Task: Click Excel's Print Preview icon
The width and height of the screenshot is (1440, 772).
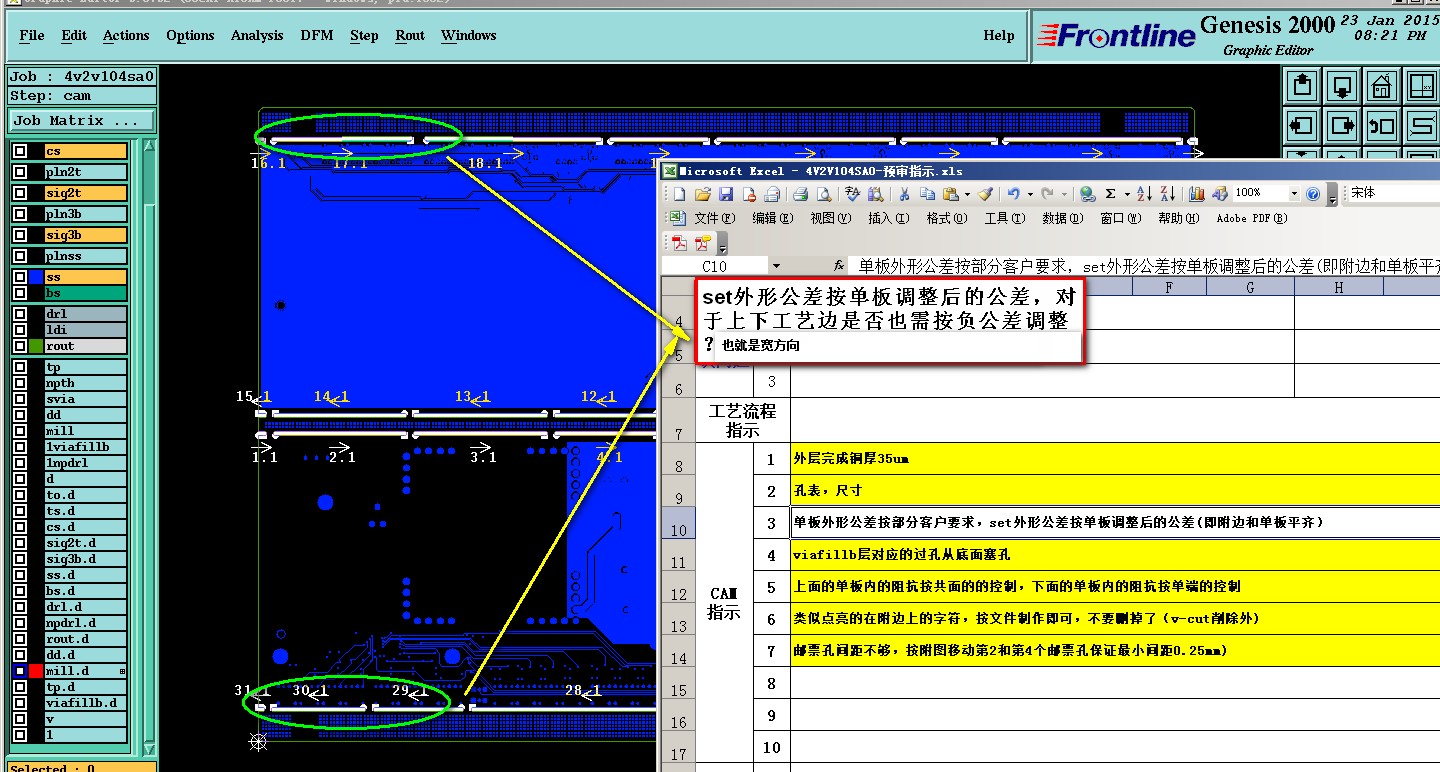Action: (x=823, y=194)
